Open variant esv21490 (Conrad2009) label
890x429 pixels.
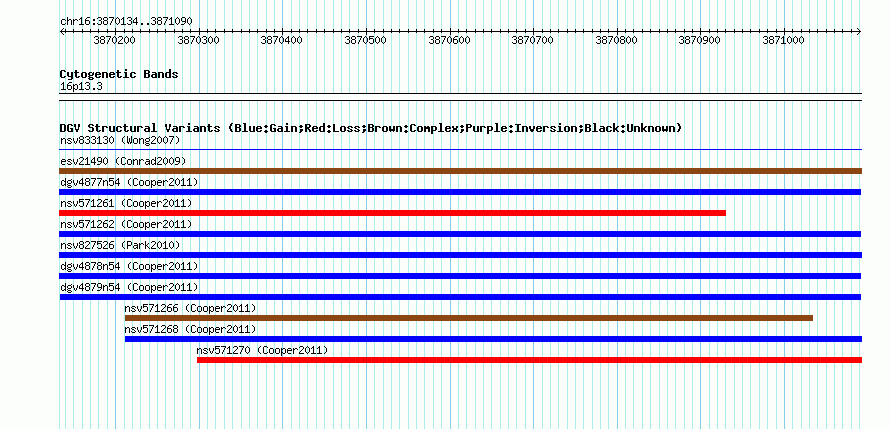coord(123,161)
